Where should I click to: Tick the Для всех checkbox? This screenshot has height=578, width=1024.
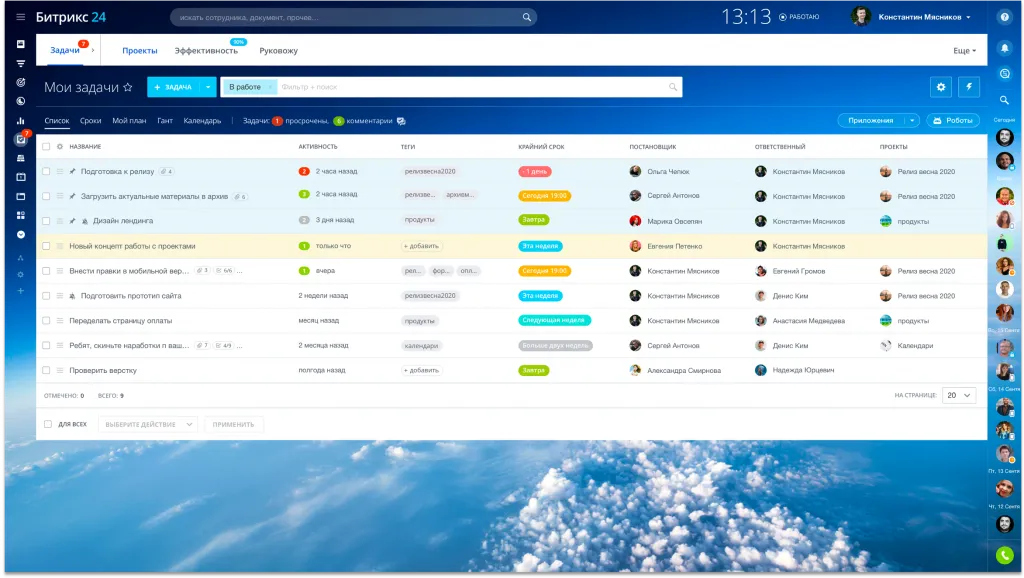click(x=47, y=424)
